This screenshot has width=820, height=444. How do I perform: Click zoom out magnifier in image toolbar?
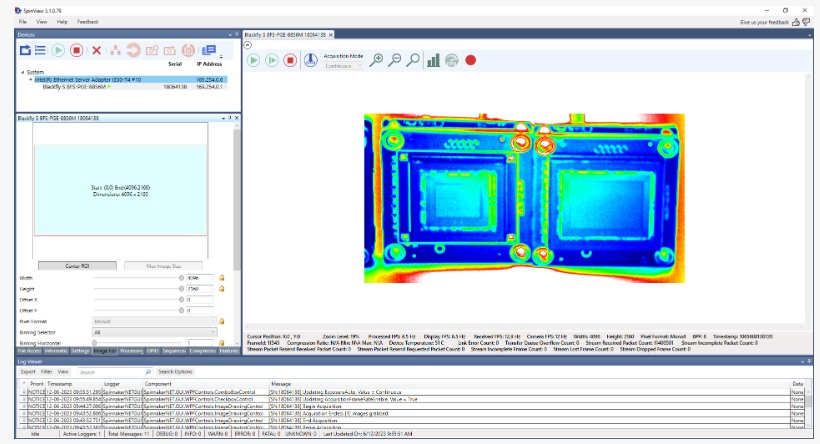coord(395,60)
